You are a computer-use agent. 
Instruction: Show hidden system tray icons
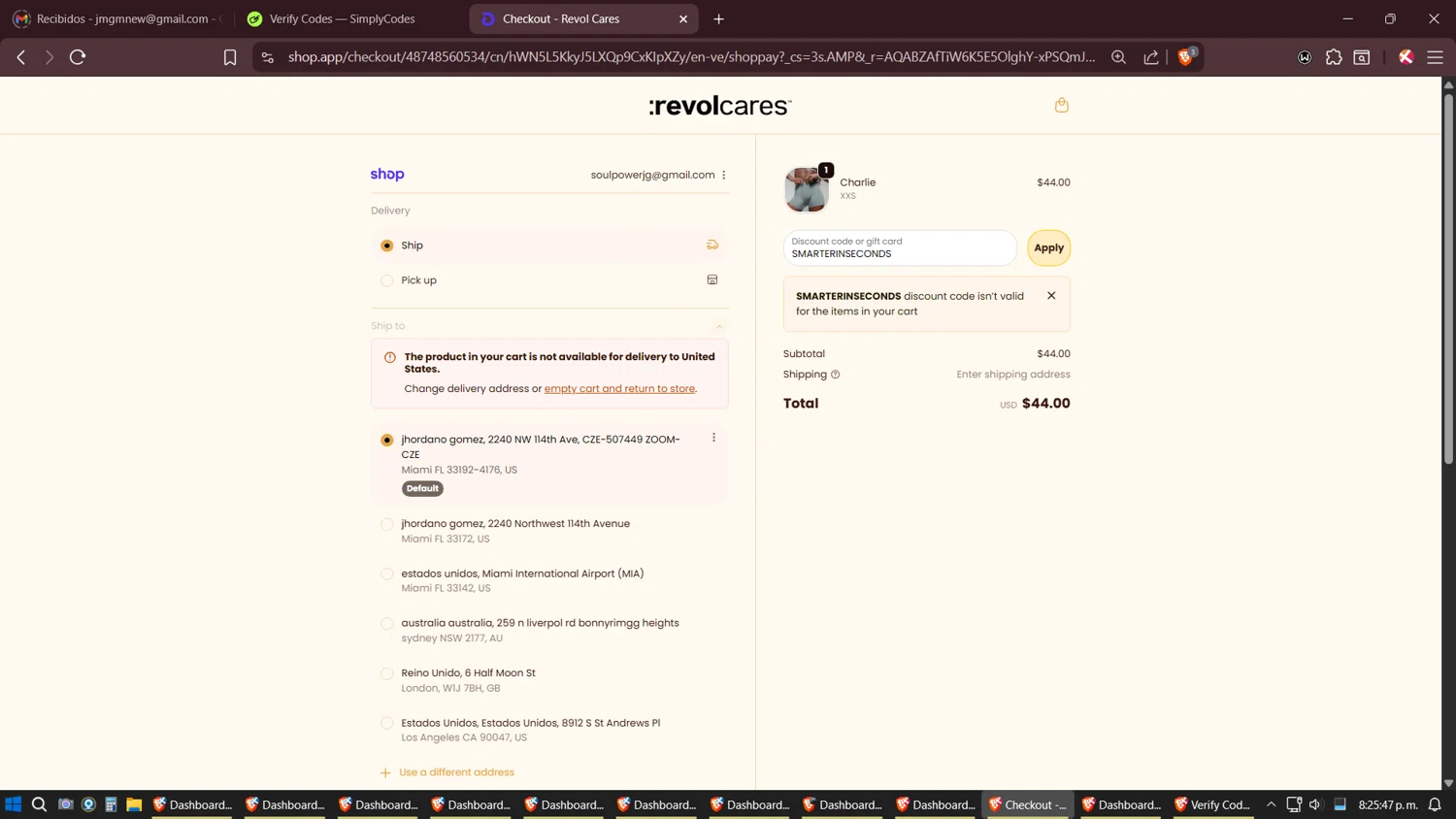(x=1271, y=804)
